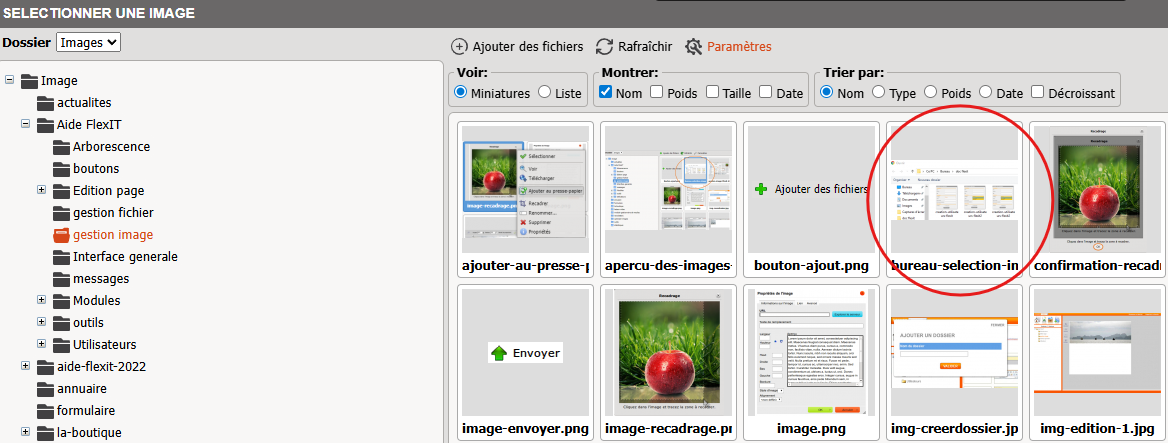Open the Dossier Images dropdown
This screenshot has height=443, width=1168.
(x=88, y=42)
